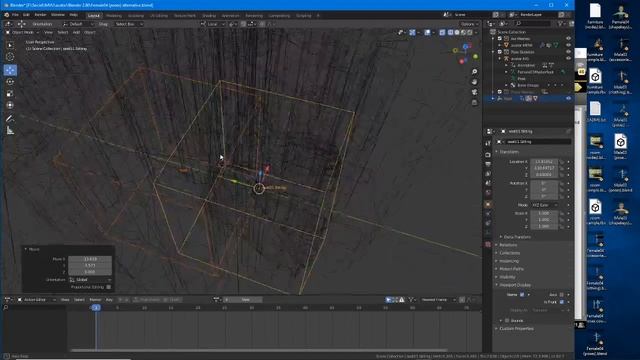The width and height of the screenshot is (640, 360).
Task: Activate the Move tool
Action: (10, 70)
